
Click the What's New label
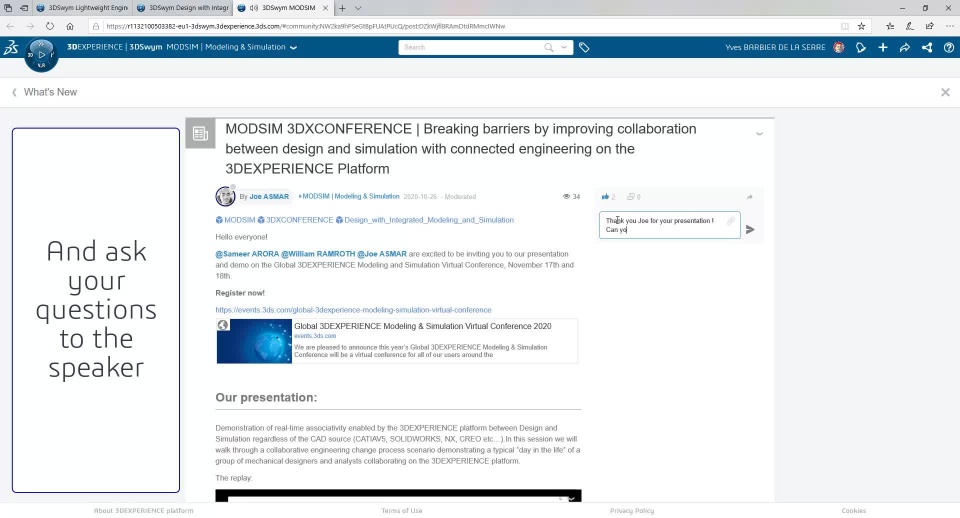tap(50, 92)
